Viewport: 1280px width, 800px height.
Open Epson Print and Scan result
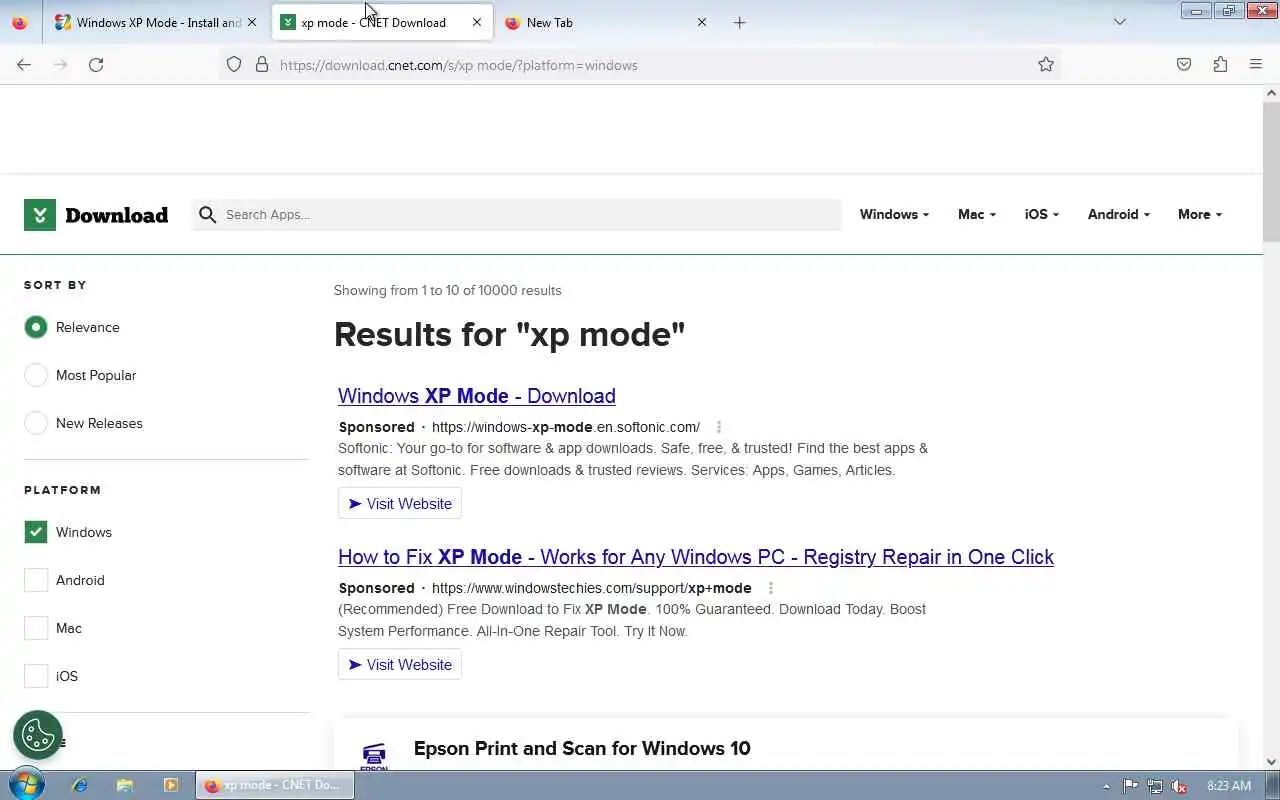coord(582,749)
